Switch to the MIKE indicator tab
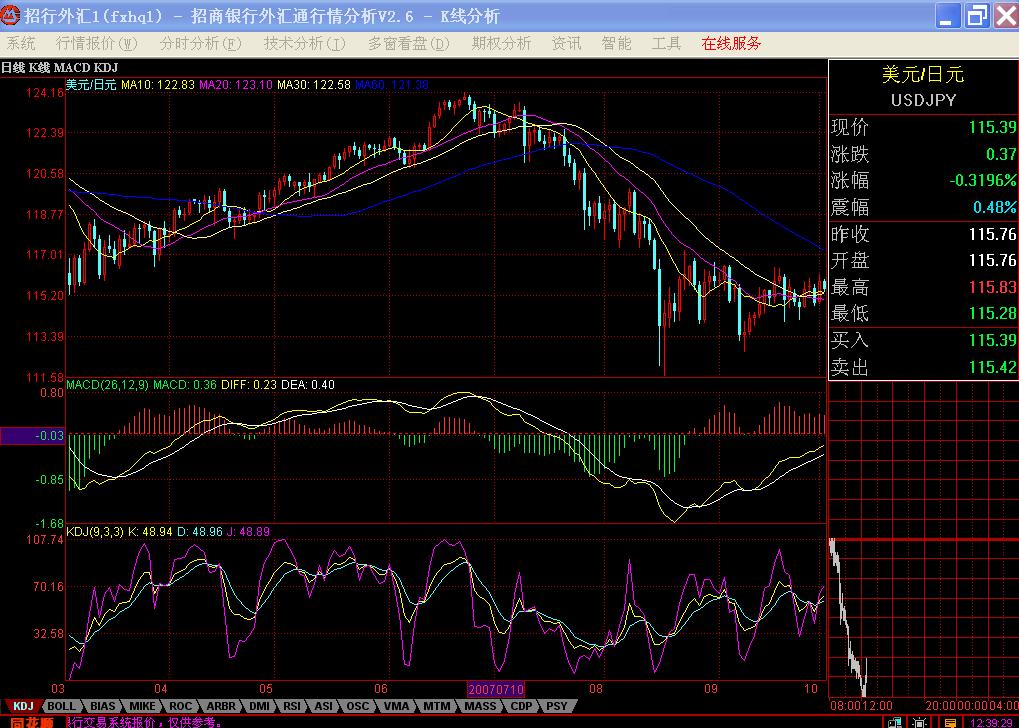Screen dimensions: 1019x728 point(142,706)
